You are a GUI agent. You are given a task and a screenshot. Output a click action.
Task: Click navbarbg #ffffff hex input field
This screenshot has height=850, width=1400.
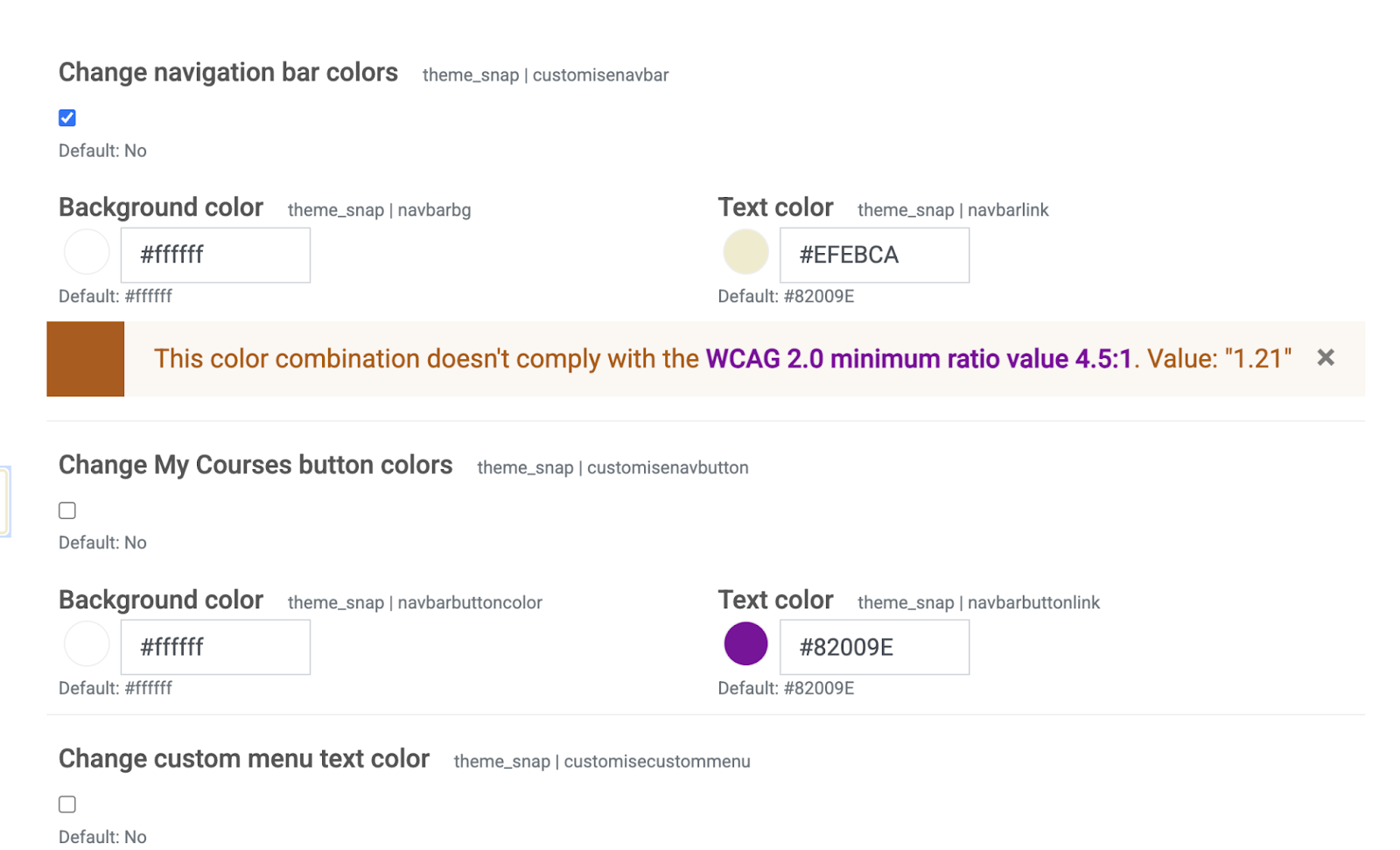tap(215, 255)
